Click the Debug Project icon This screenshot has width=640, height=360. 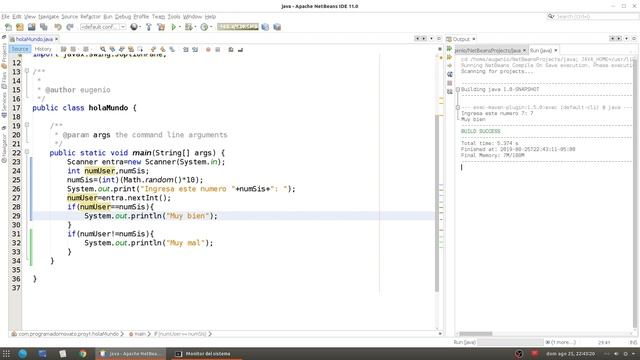(x=188, y=27)
